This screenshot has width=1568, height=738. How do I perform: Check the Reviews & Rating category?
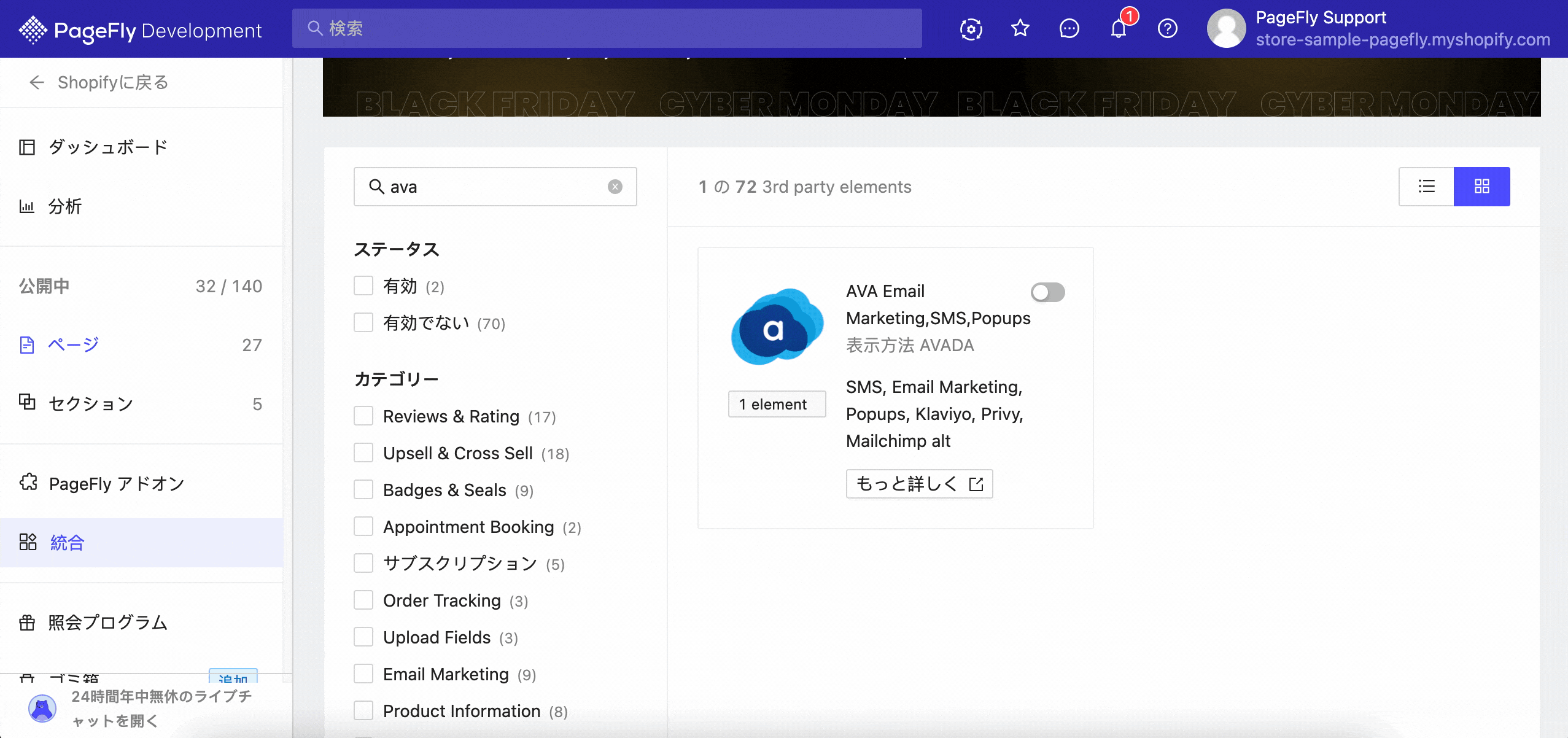click(x=363, y=416)
